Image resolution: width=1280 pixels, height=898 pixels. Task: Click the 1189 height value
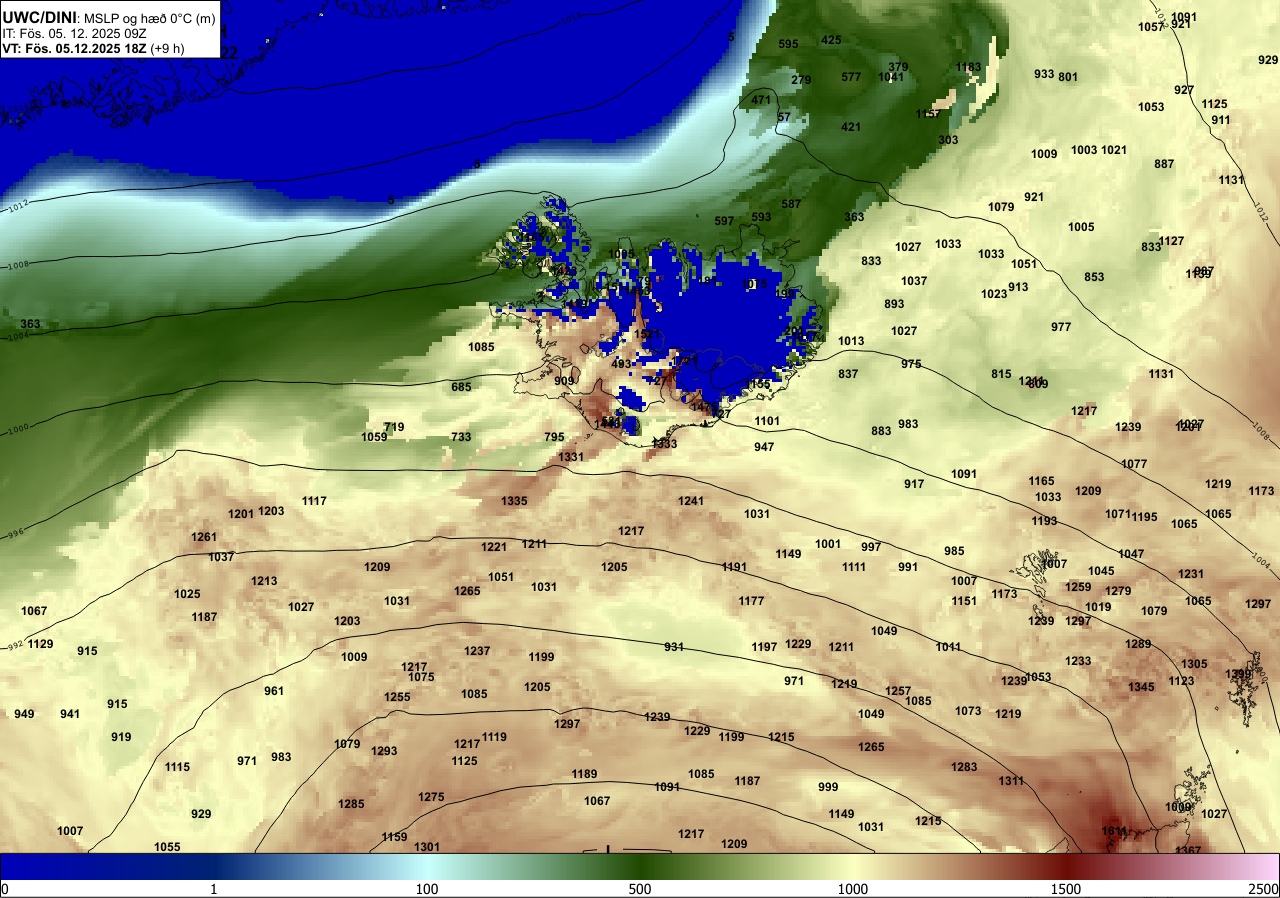point(584,774)
